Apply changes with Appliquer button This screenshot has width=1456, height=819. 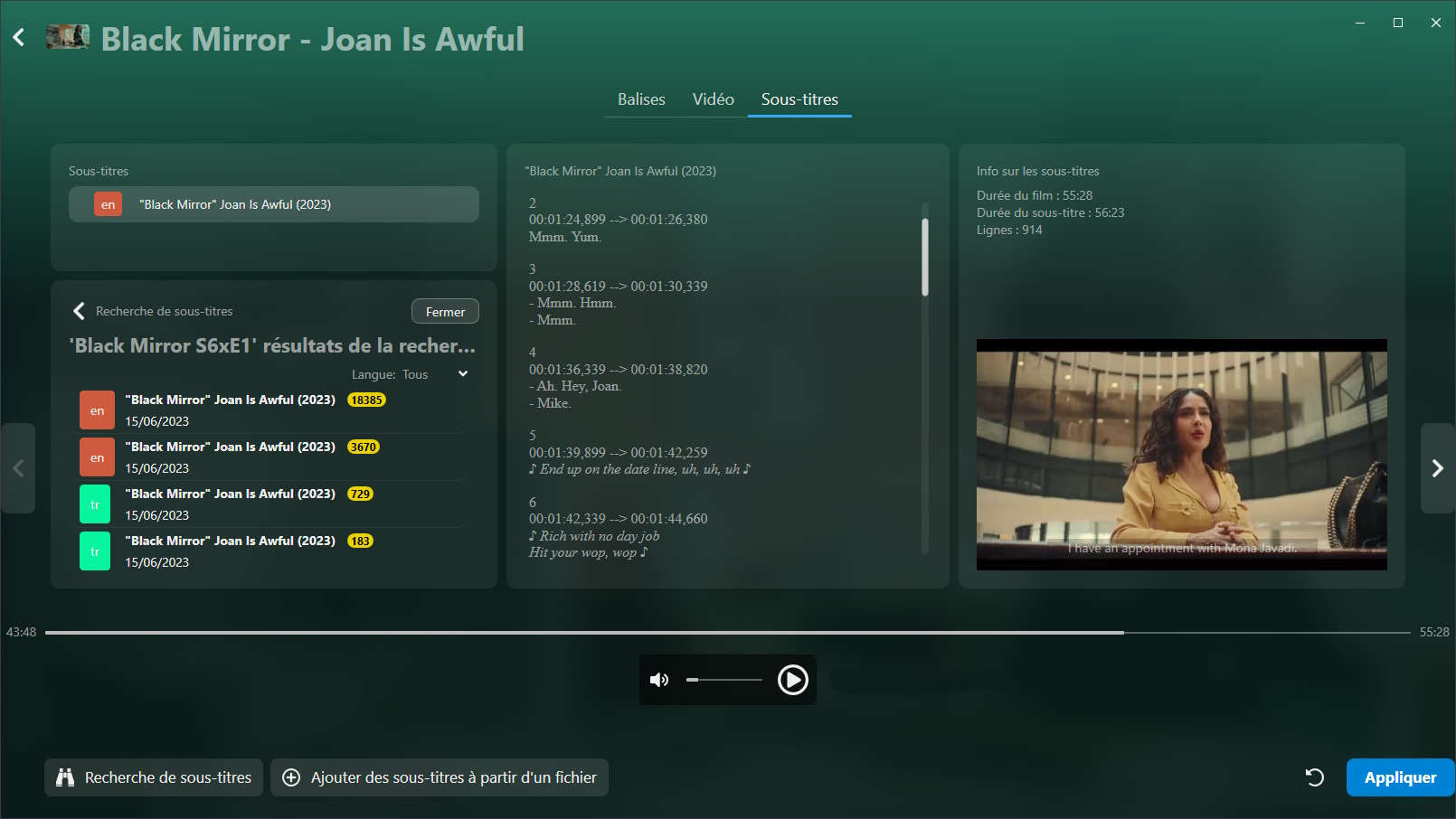1400,777
